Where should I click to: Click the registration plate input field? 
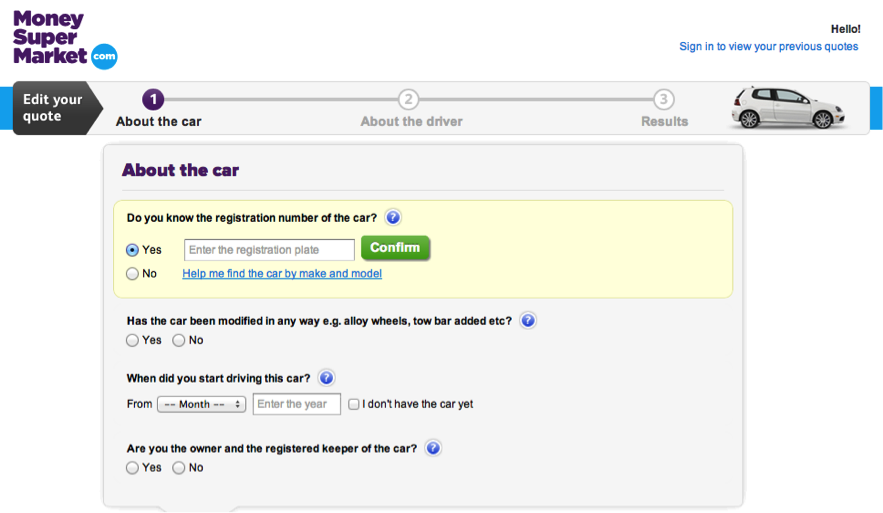269,250
